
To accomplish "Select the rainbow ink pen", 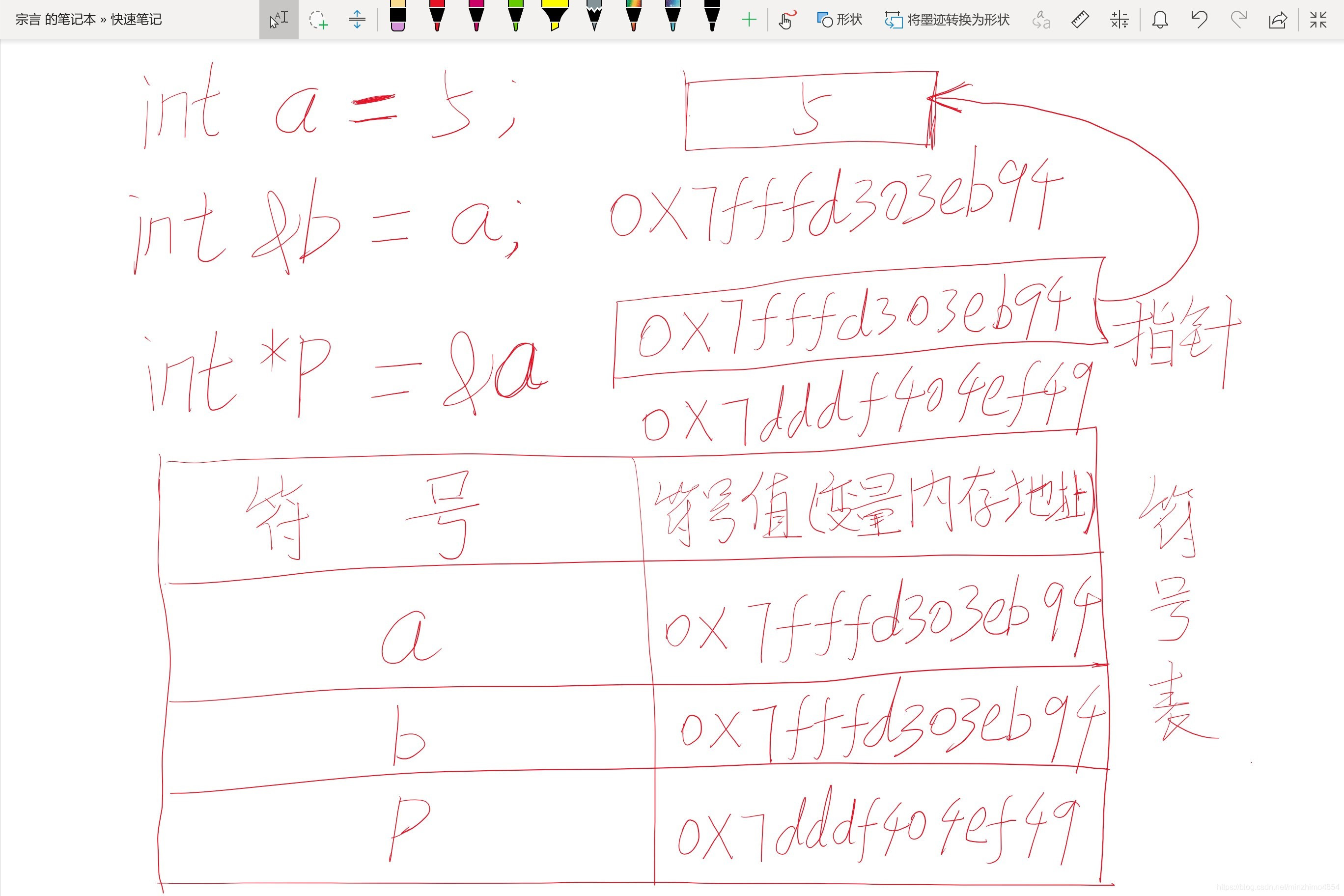I will click(633, 16).
